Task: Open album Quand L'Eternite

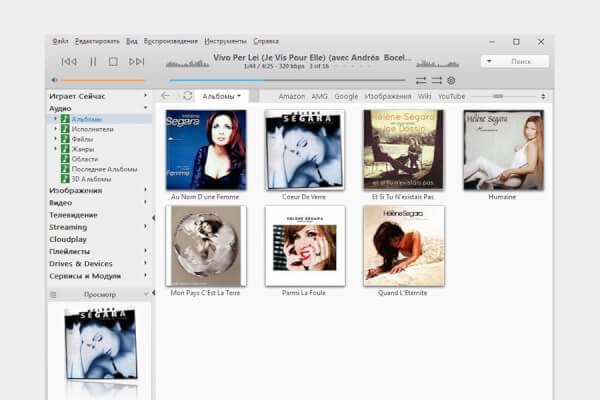Action: point(403,246)
